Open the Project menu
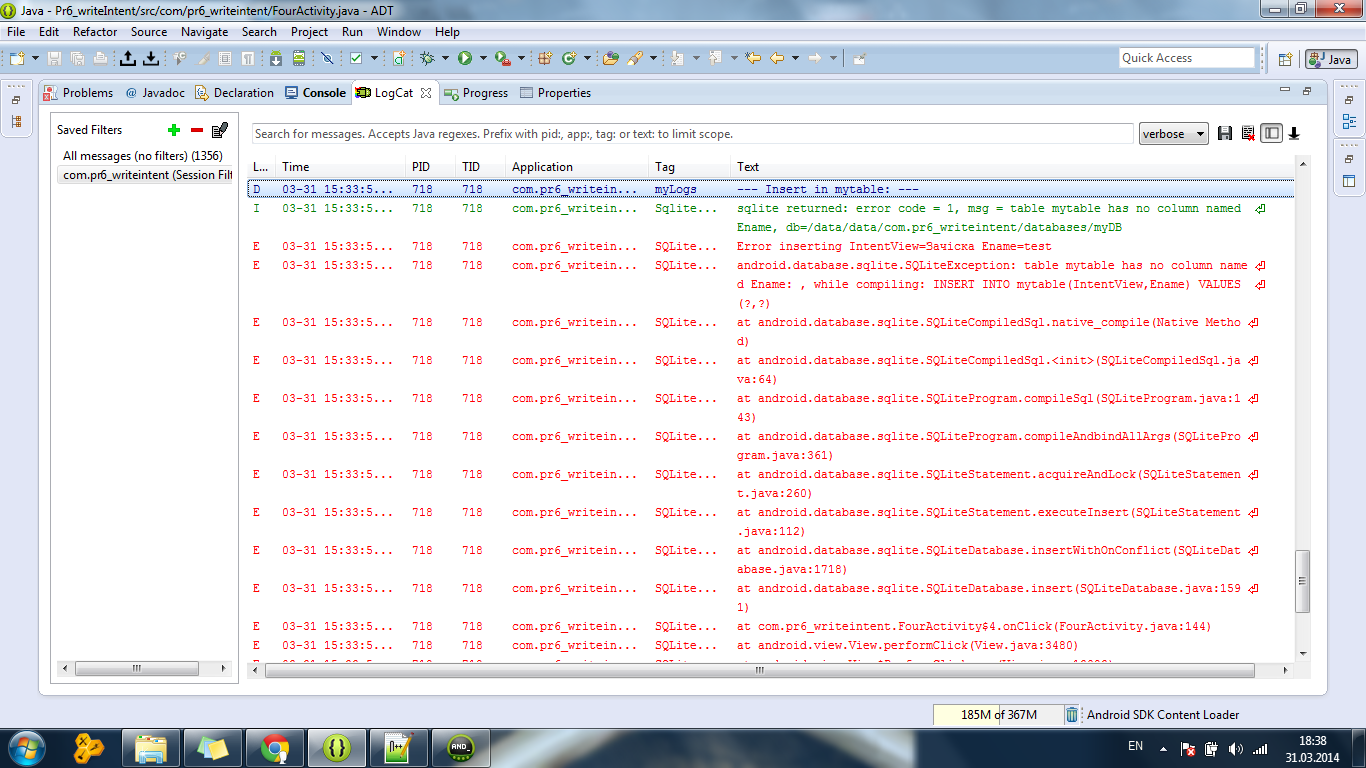Screen dimensions: 1366x768 point(309,32)
